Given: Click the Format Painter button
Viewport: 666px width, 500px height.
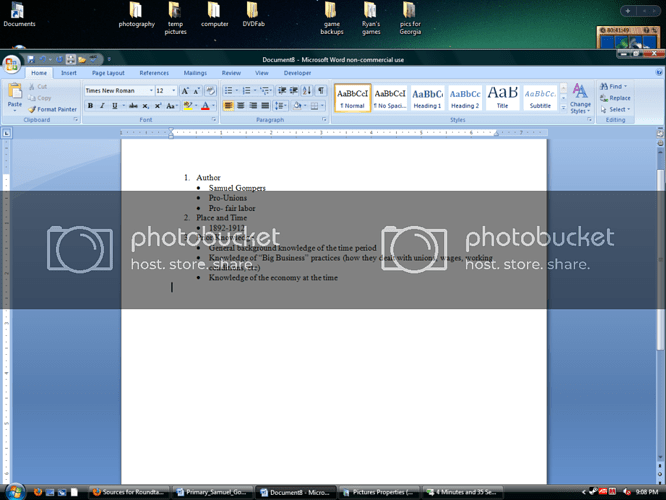Looking at the screenshot, I should pos(53,110).
